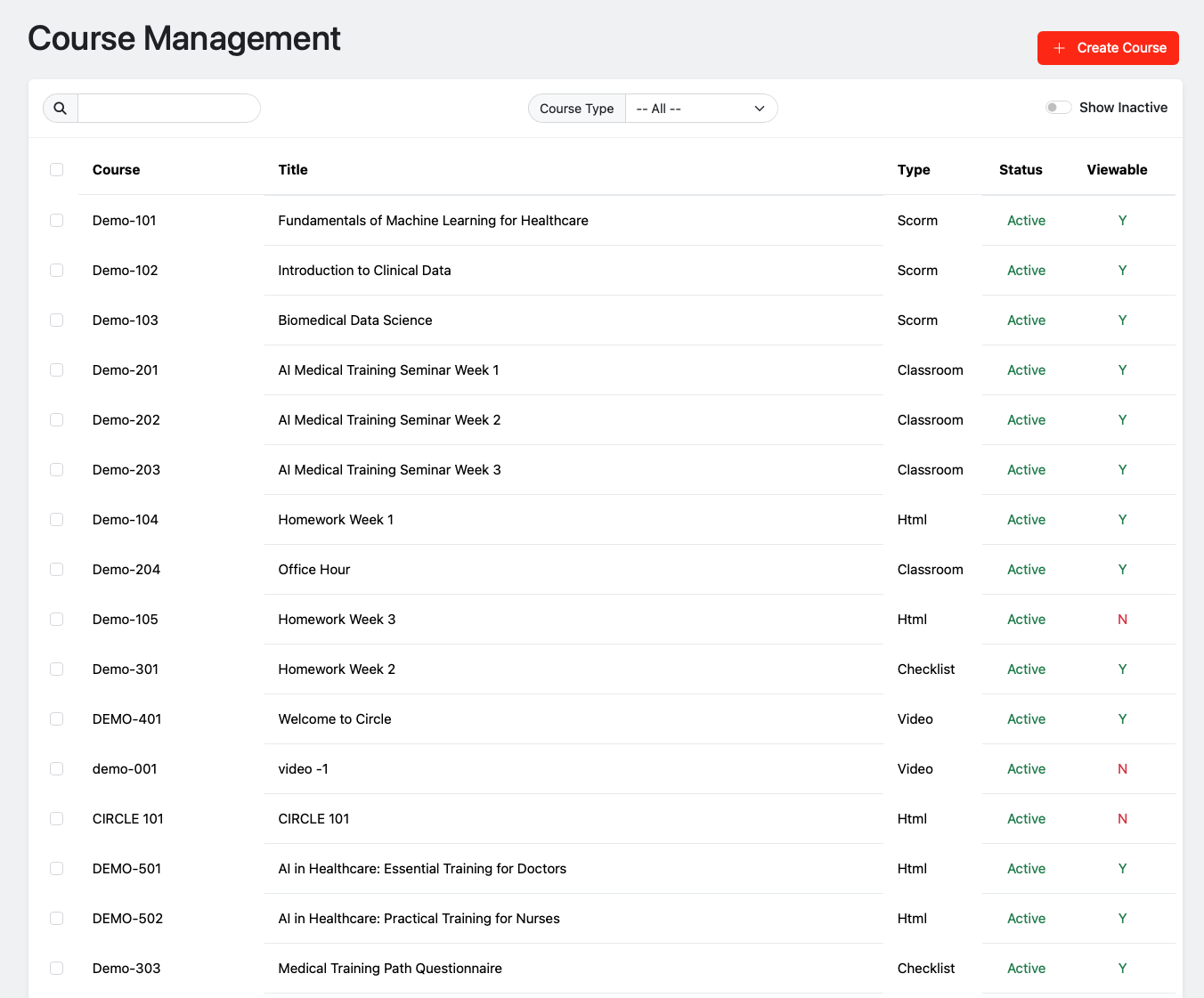Click AI in Healthcare: Essential Training for Doctors

click(422, 869)
